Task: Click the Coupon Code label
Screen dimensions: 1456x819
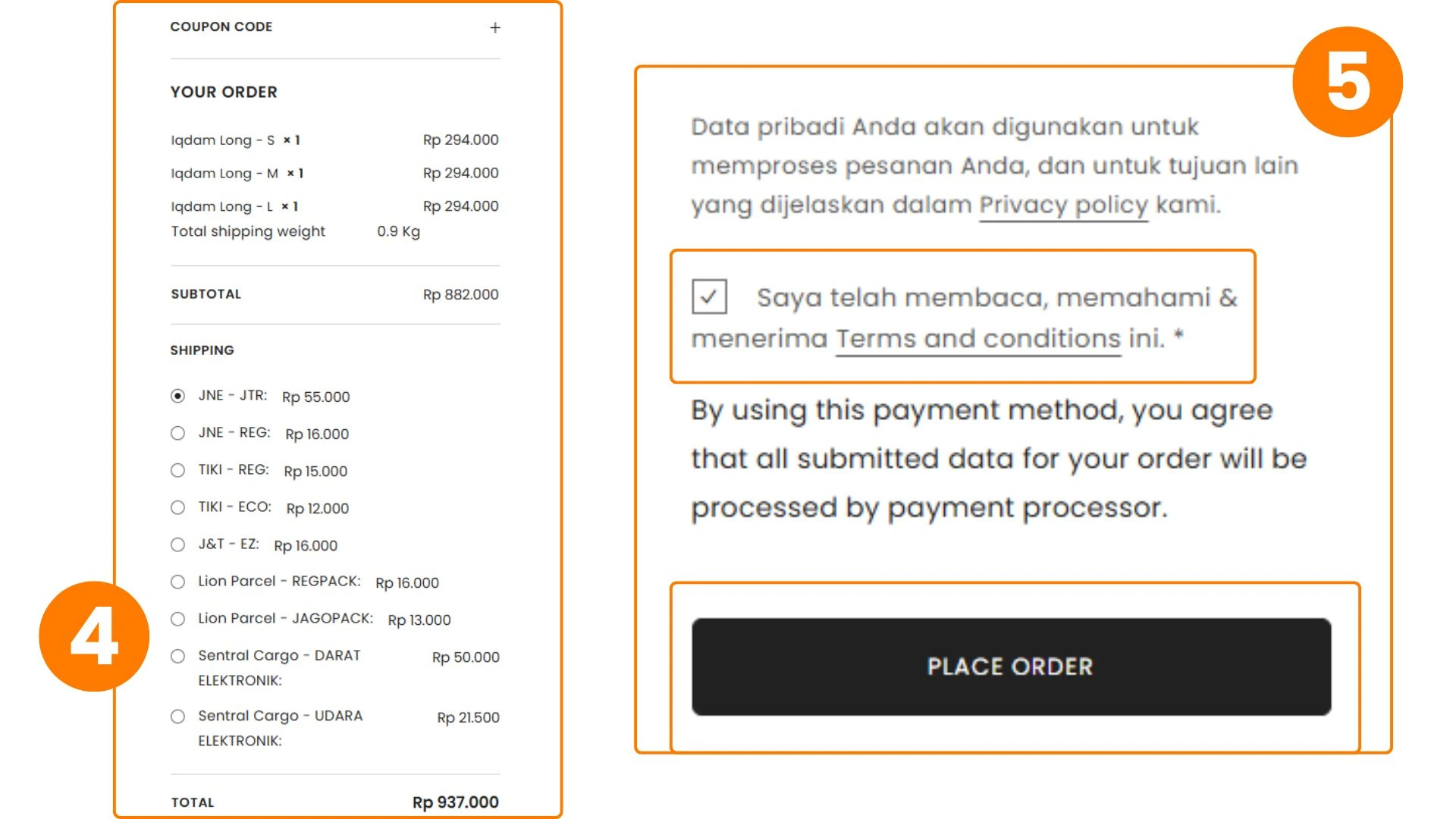Action: click(x=221, y=27)
